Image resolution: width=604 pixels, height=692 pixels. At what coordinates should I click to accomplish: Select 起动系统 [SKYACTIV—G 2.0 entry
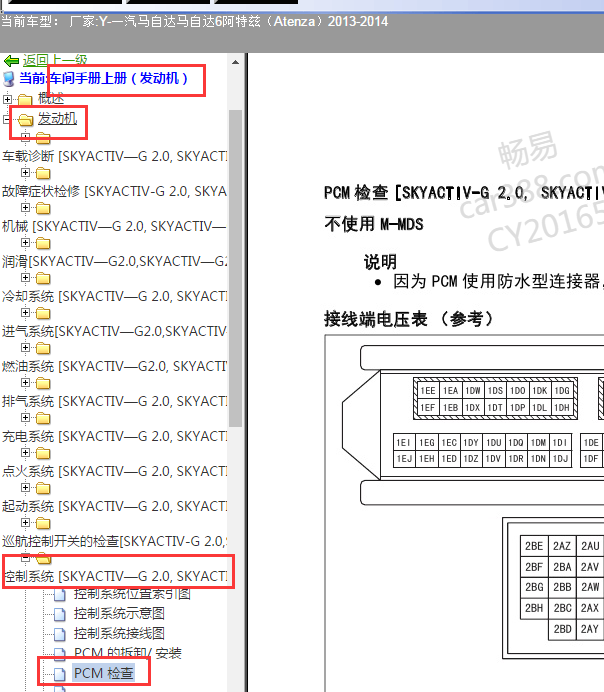coord(115,506)
